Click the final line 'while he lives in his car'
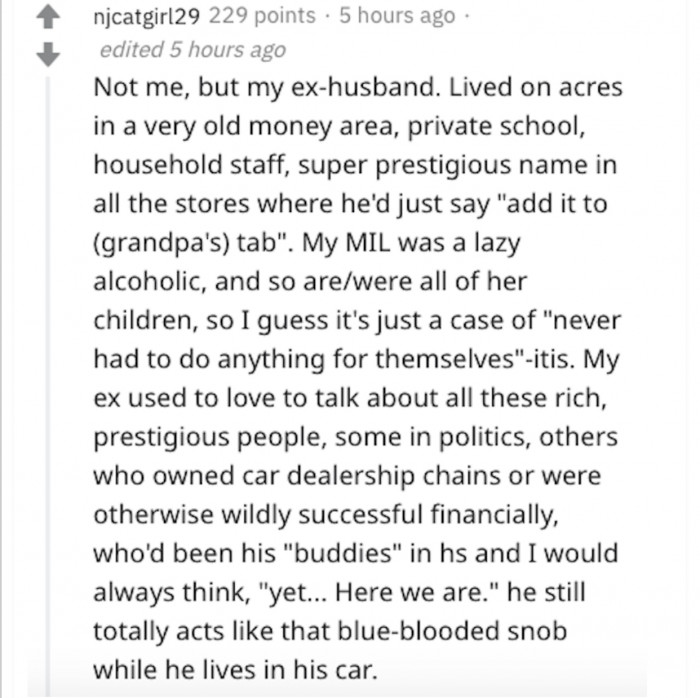The width and height of the screenshot is (700, 698). point(233,670)
